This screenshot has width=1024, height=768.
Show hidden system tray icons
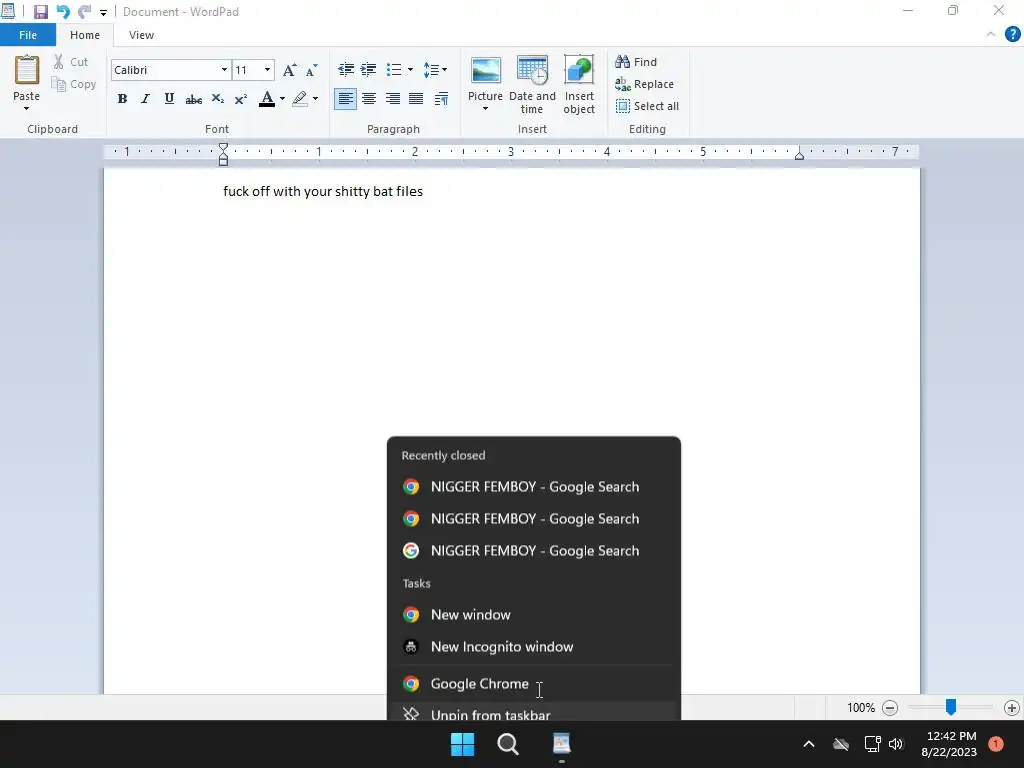(x=808, y=744)
